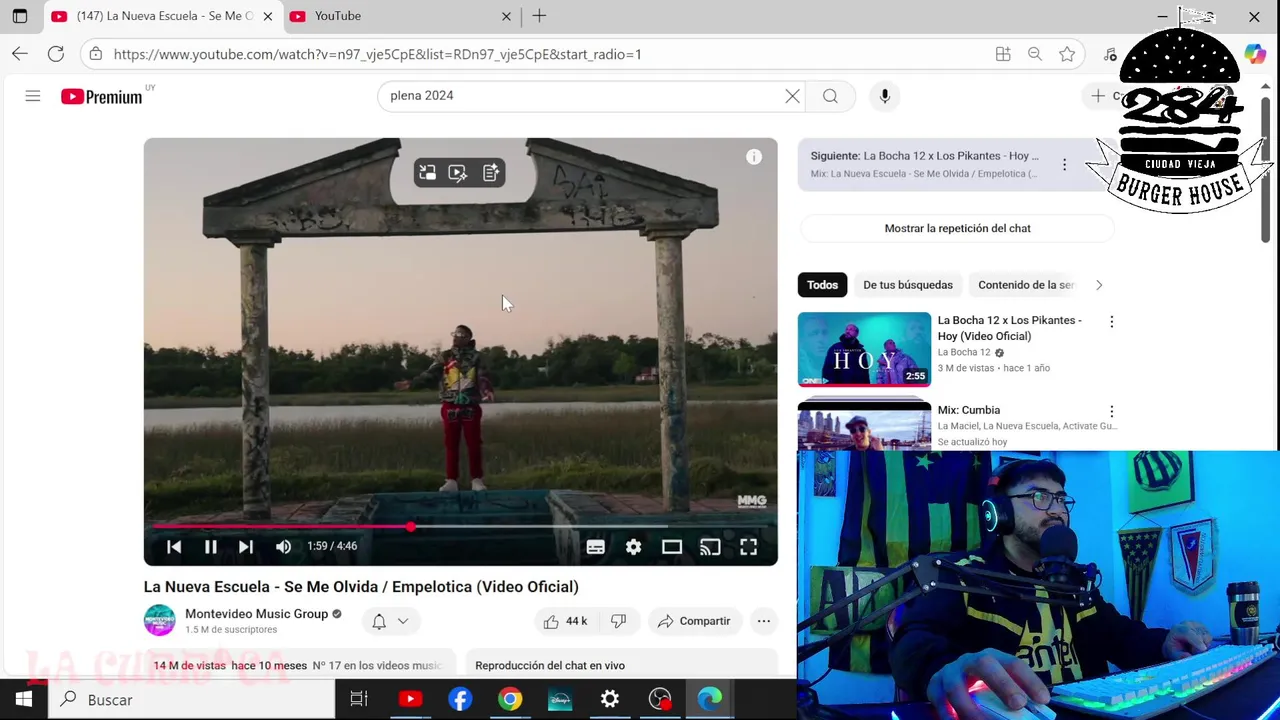Open media control music note icon
The width and height of the screenshot is (1280, 720).
(1110, 54)
